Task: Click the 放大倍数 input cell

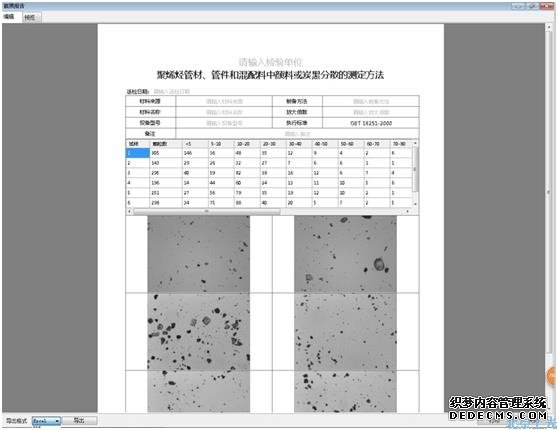Action: coord(371,112)
